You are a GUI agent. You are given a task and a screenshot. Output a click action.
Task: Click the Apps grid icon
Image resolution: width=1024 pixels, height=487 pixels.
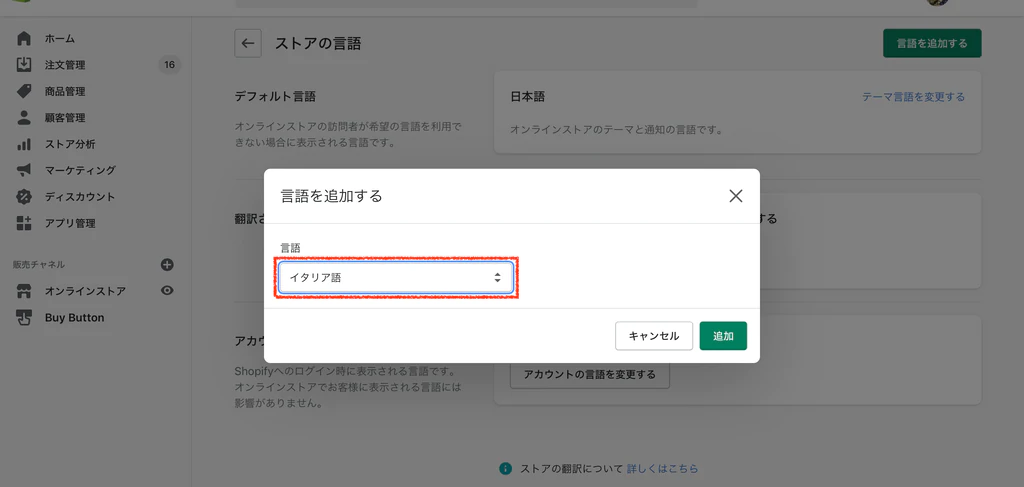tap(24, 223)
